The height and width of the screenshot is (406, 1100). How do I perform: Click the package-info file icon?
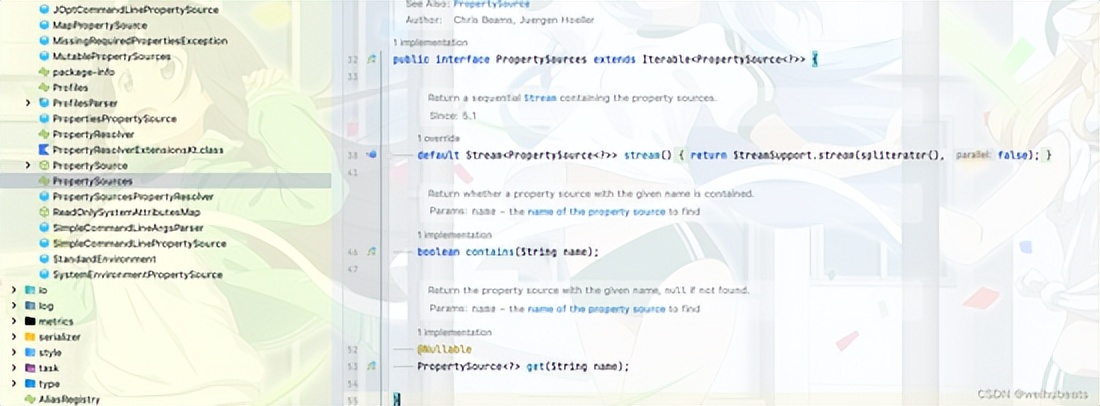[44, 72]
